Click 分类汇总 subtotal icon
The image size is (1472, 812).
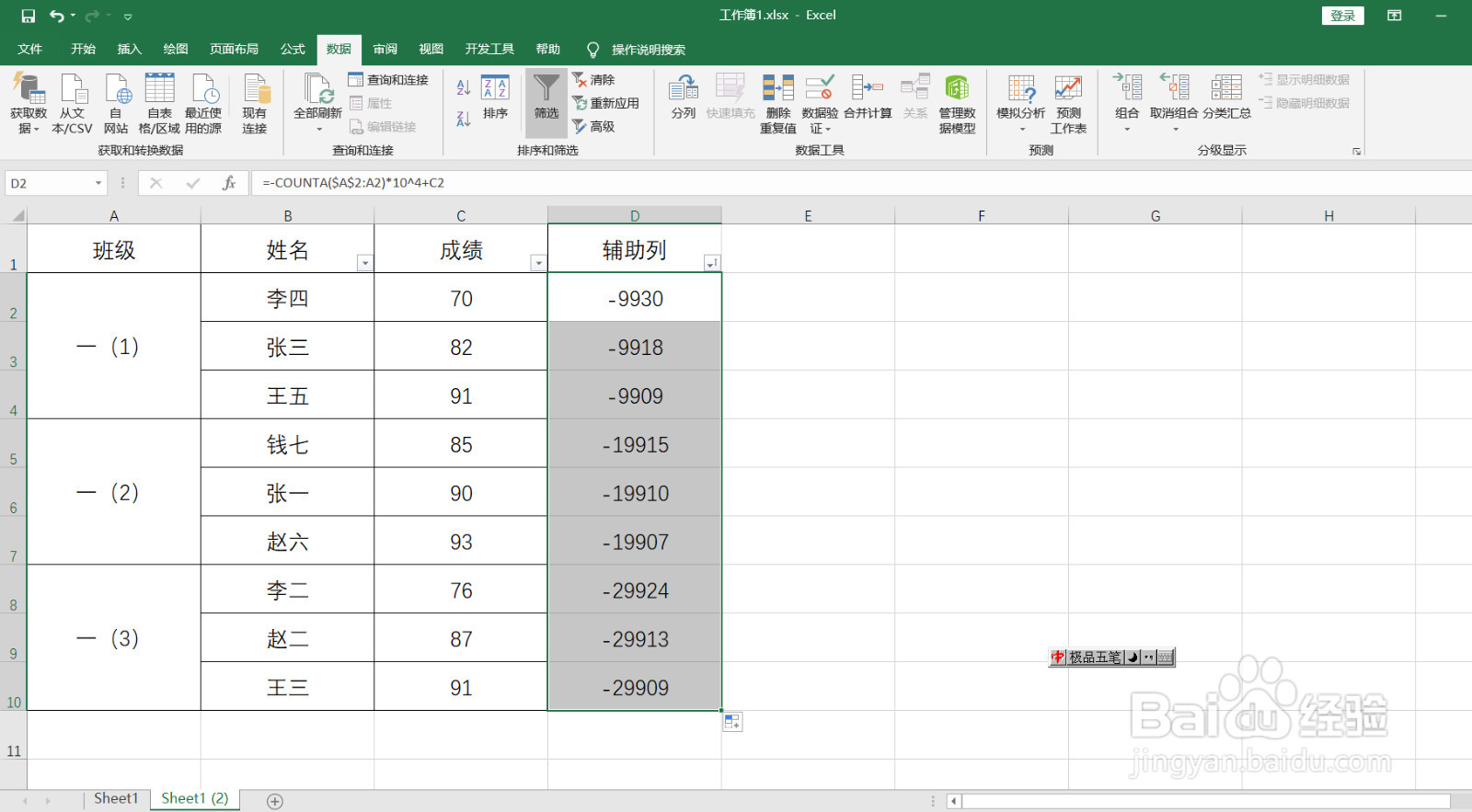(1226, 97)
